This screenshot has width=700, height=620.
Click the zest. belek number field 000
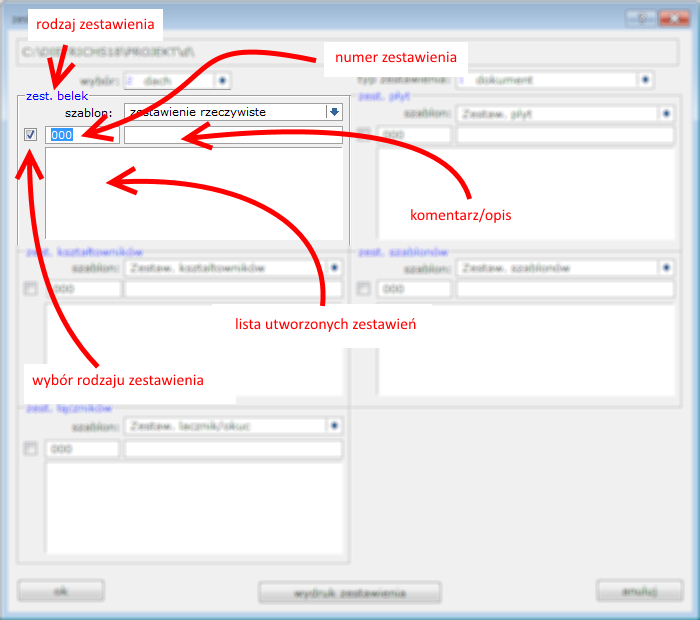(x=82, y=135)
